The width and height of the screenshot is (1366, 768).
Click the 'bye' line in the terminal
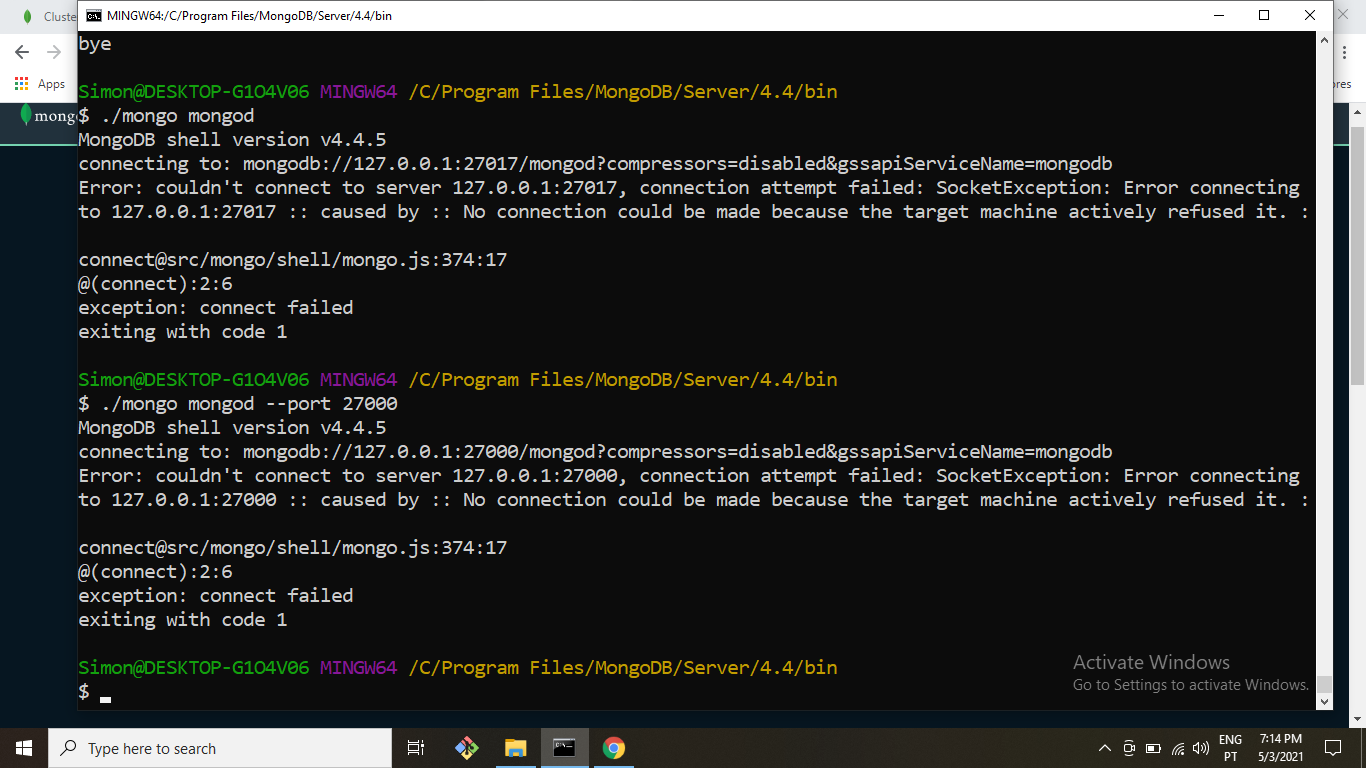point(95,44)
